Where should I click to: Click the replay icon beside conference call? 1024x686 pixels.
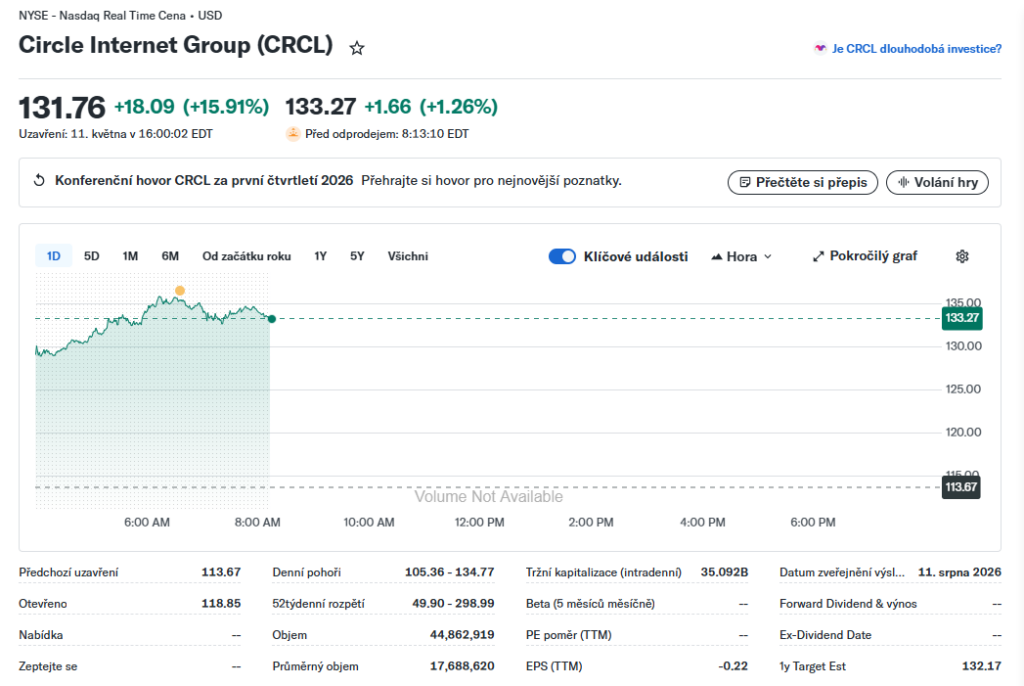(39, 180)
